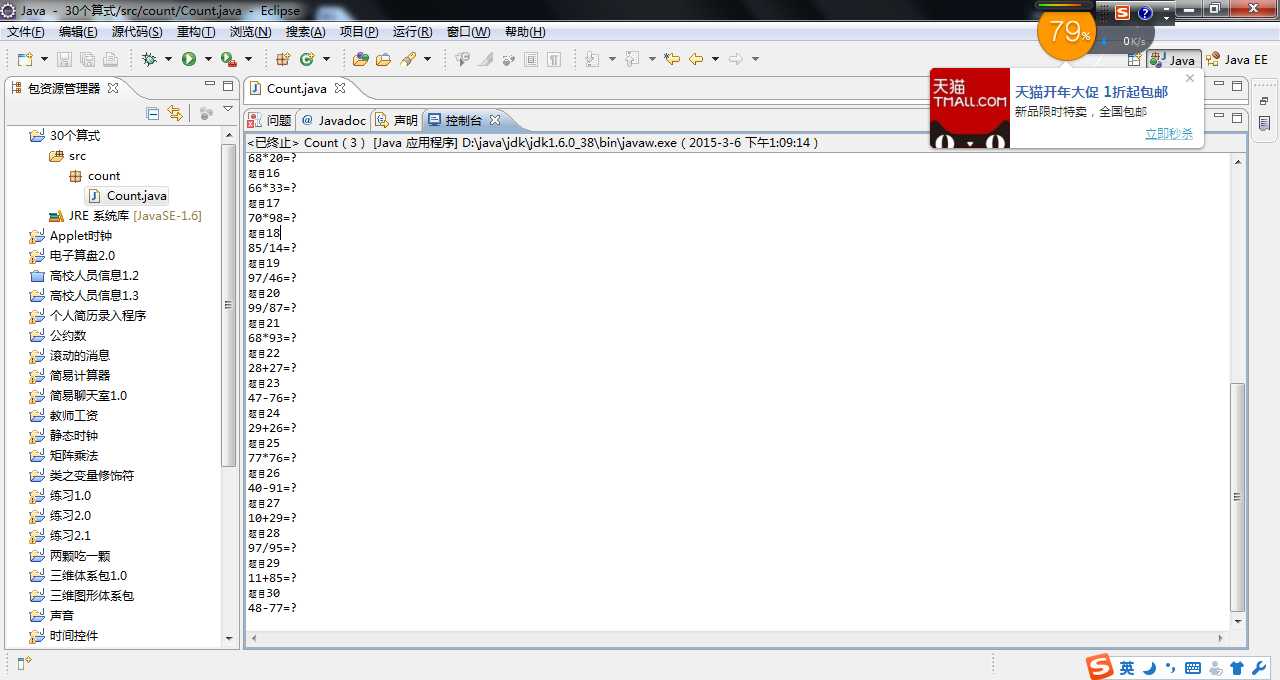Image resolution: width=1280 pixels, height=680 pixels.
Task: Click the Open Perspective icon
Action: (x=1135, y=60)
